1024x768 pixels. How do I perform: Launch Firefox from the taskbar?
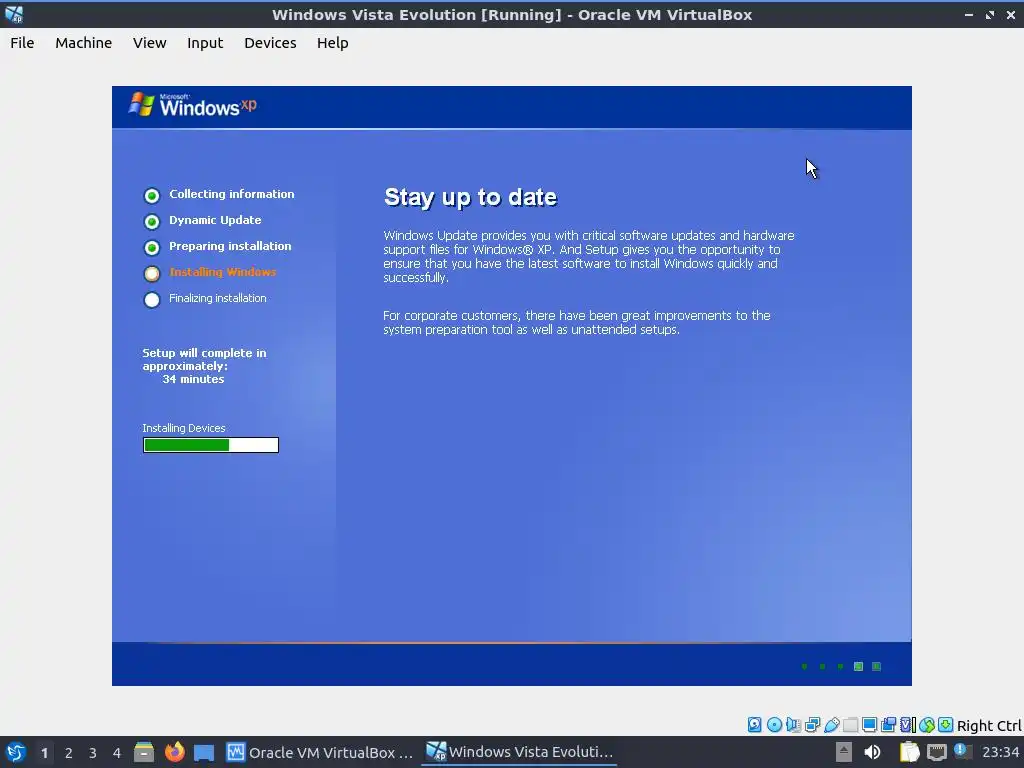174,752
